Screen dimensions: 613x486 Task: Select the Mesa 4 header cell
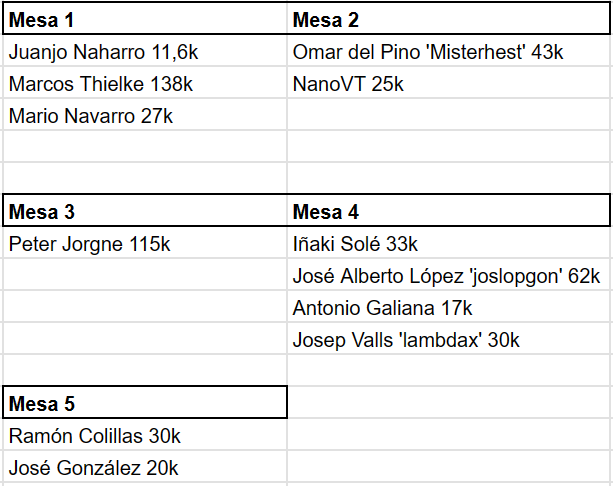(448, 212)
